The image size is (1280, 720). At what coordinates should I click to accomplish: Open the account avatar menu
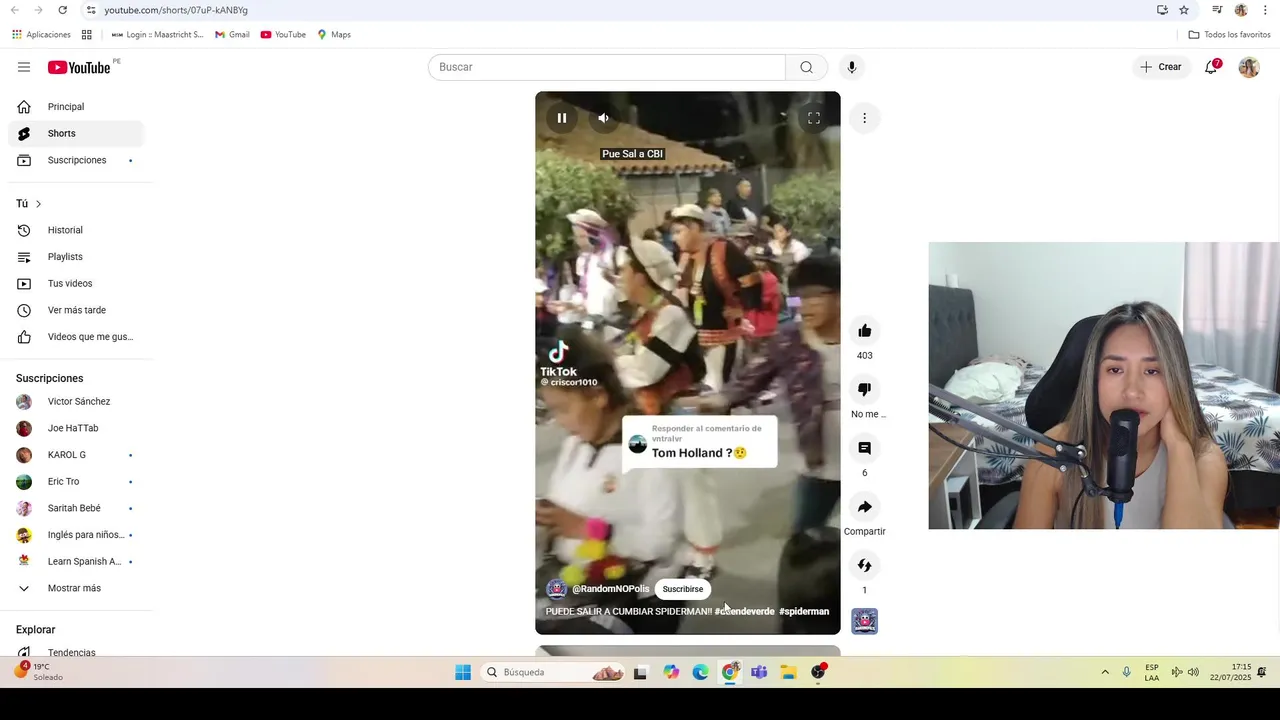1249,67
